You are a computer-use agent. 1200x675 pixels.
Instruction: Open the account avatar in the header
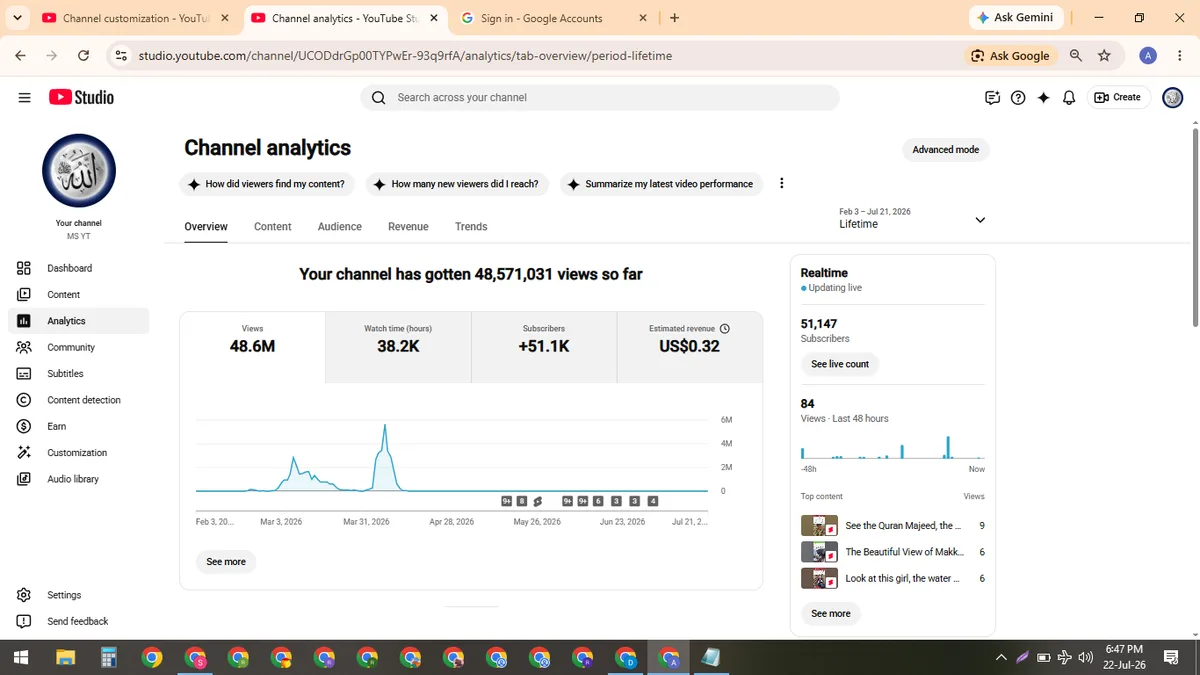click(1173, 97)
